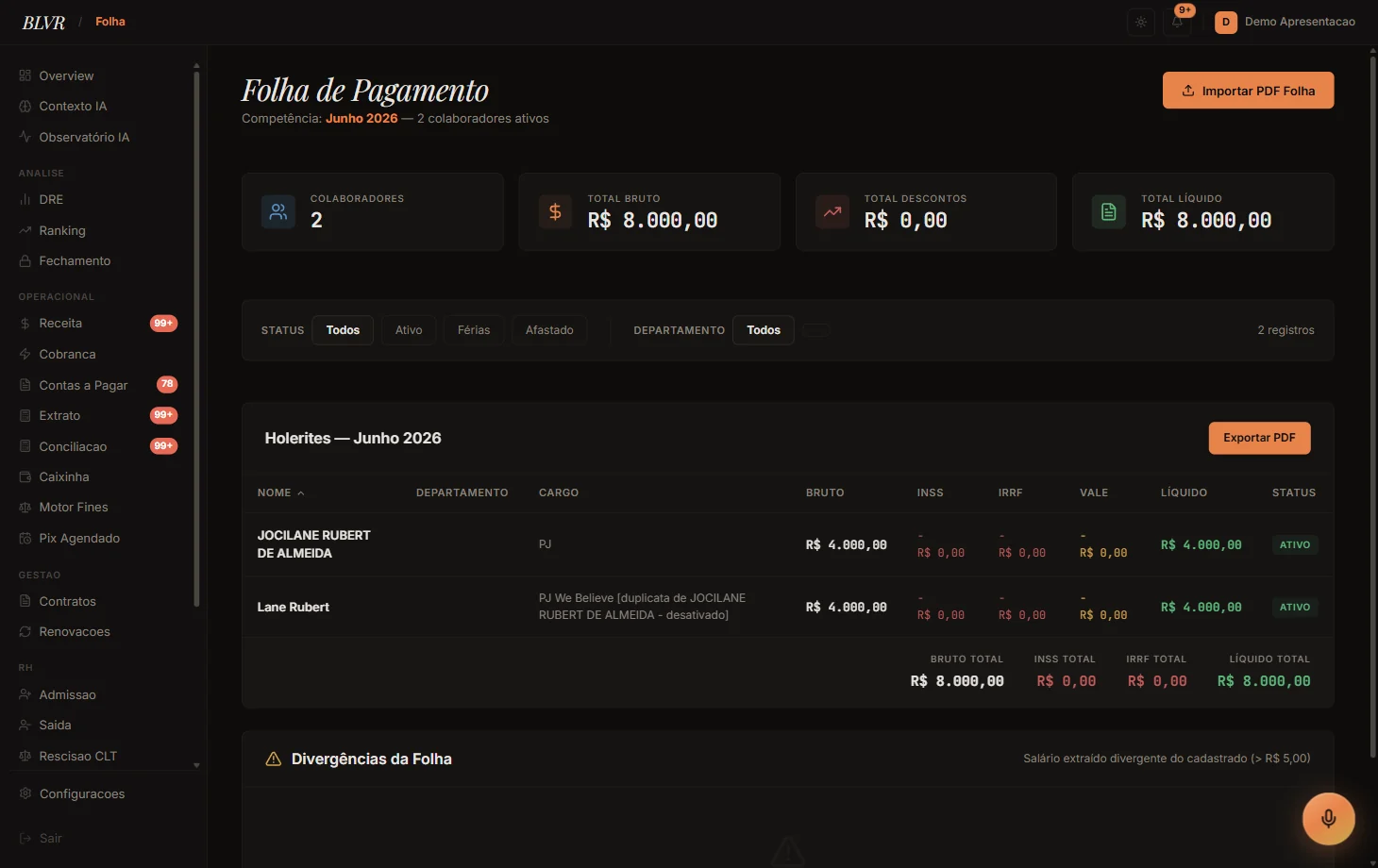Click the BRUTO column header
Screen dimensions: 1378x868
tap(825, 492)
